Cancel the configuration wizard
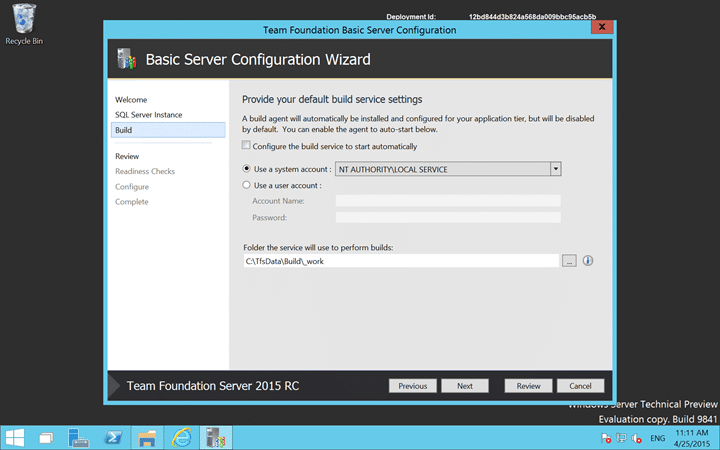This screenshot has width=720, height=450. [x=580, y=386]
